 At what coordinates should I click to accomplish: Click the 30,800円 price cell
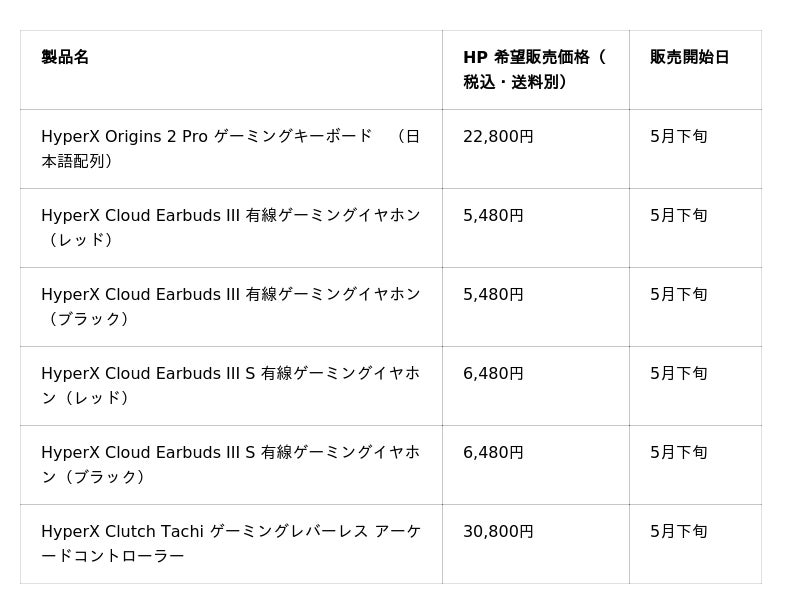click(x=498, y=532)
